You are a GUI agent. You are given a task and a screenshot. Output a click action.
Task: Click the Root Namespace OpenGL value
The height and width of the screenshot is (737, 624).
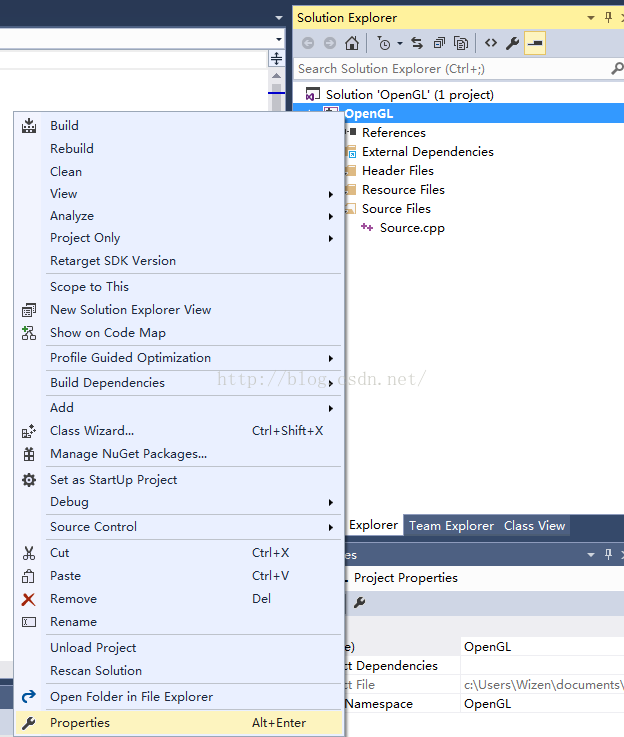pos(542,704)
